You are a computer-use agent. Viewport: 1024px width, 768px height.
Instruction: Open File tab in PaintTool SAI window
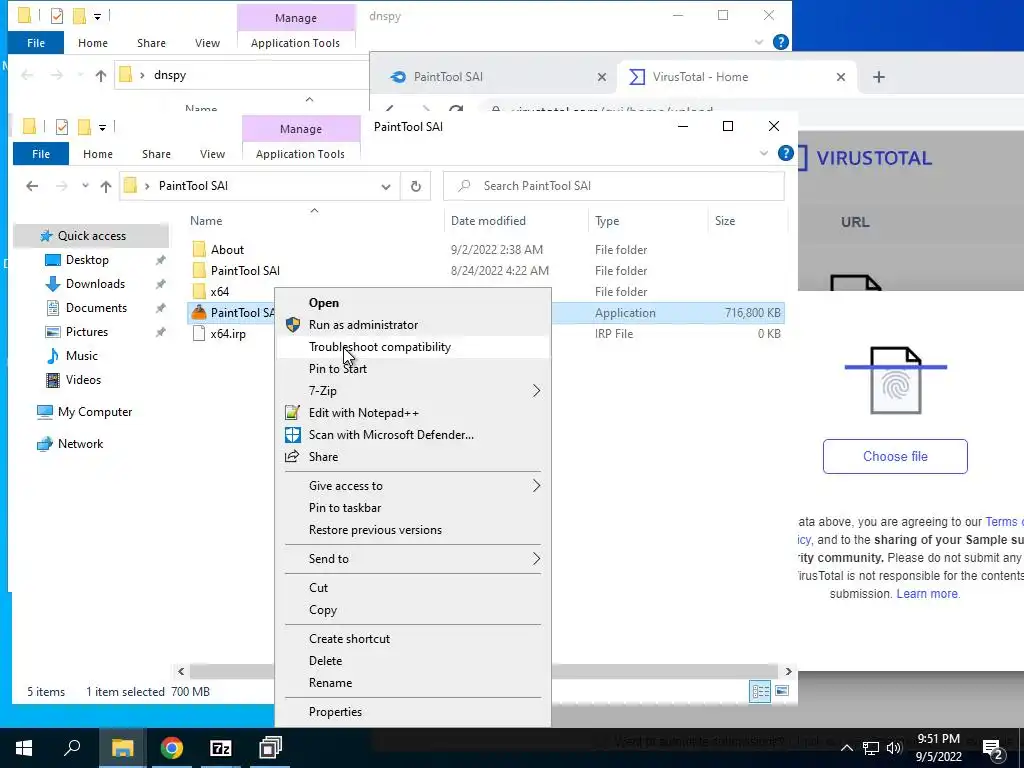[40, 154]
